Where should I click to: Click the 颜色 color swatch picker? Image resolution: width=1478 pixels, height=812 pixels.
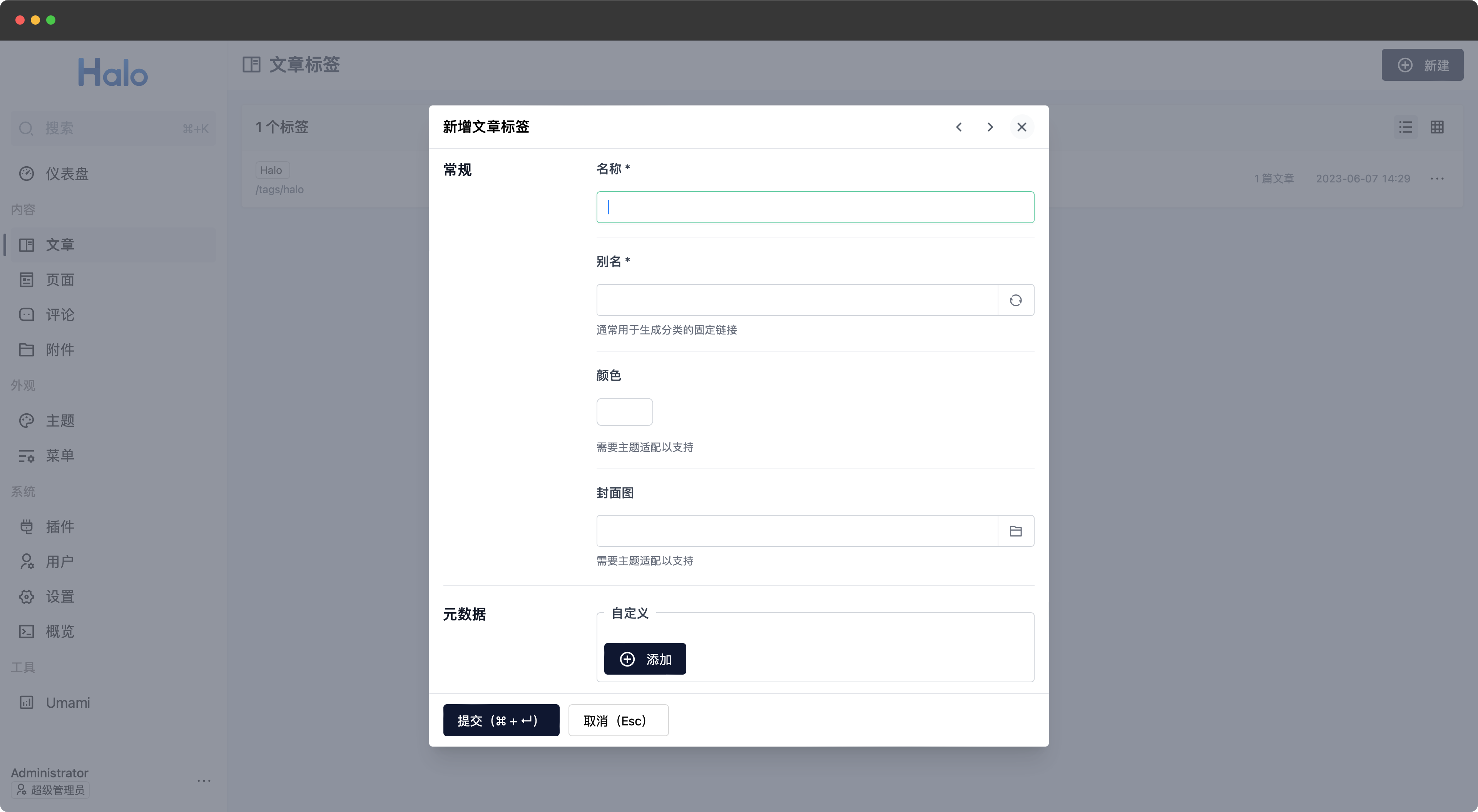[624, 411]
